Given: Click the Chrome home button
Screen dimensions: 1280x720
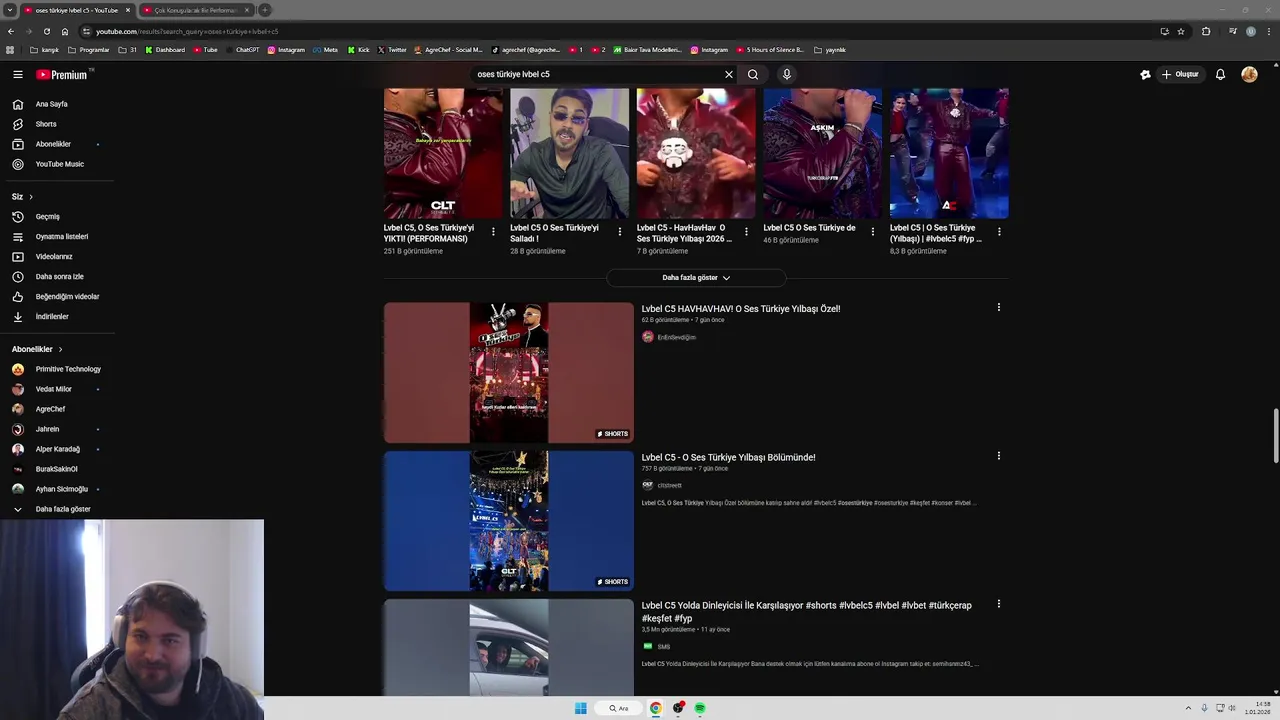Looking at the screenshot, I should click(65, 31).
